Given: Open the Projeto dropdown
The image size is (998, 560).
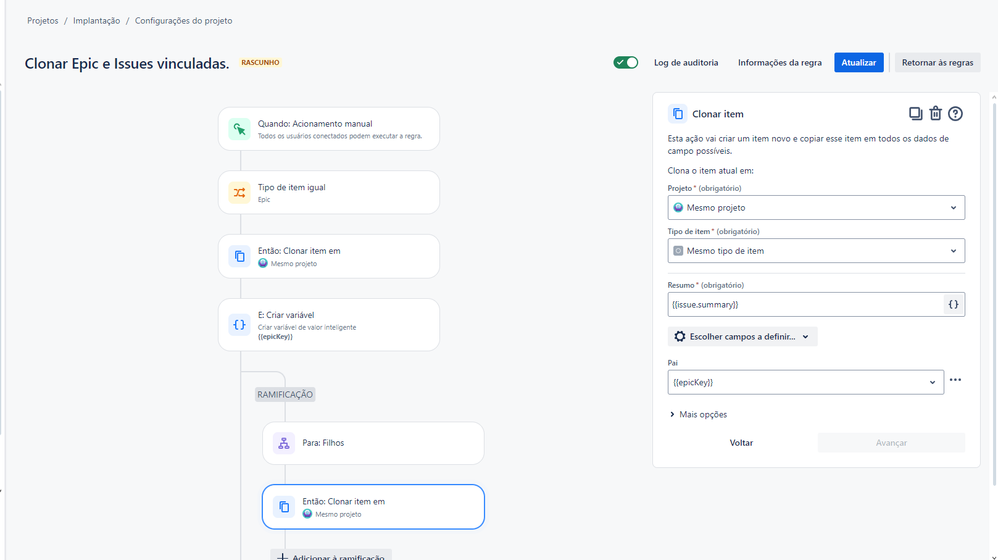Looking at the screenshot, I should (x=816, y=207).
